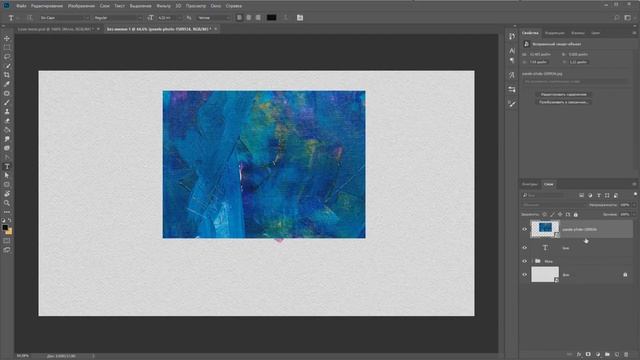This screenshot has width=640, height=360.
Task: Select the Rectangular Marquee tool
Action: [x=7, y=47]
